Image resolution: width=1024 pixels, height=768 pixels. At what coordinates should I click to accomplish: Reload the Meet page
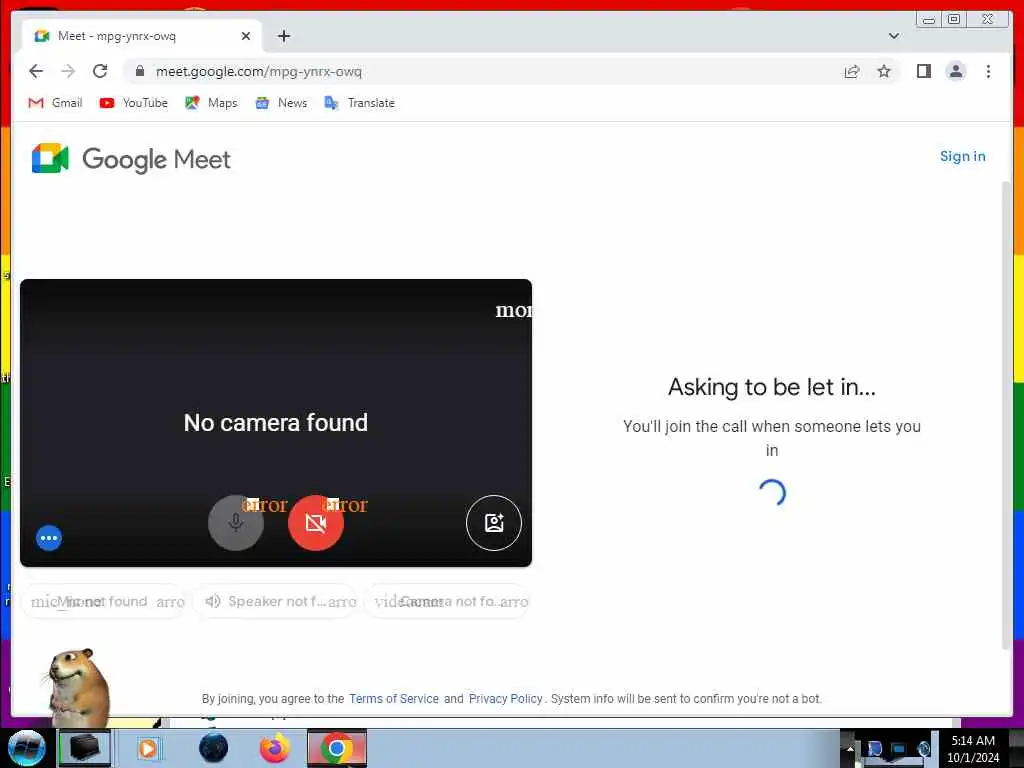tap(100, 71)
